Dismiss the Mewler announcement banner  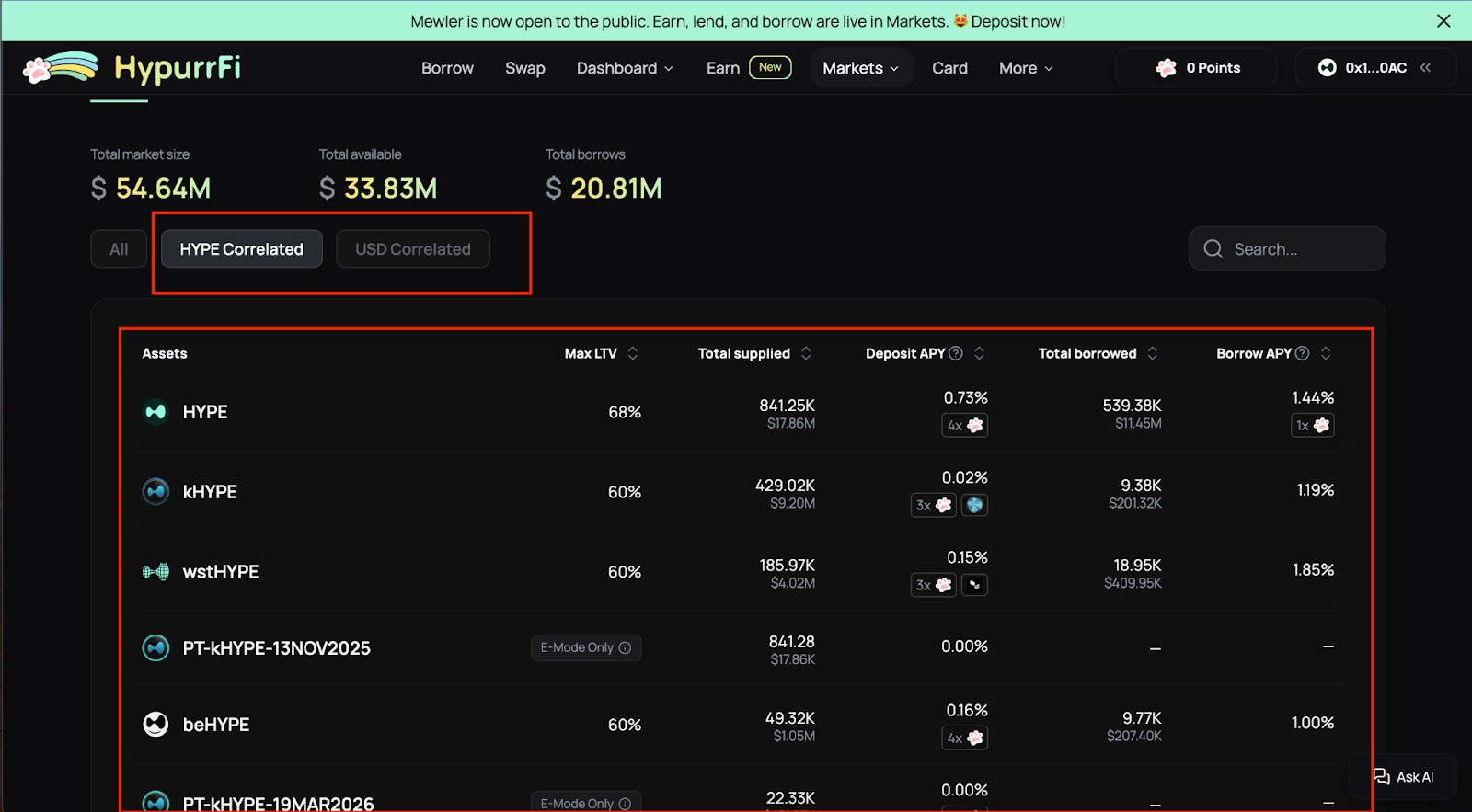coord(1443,21)
